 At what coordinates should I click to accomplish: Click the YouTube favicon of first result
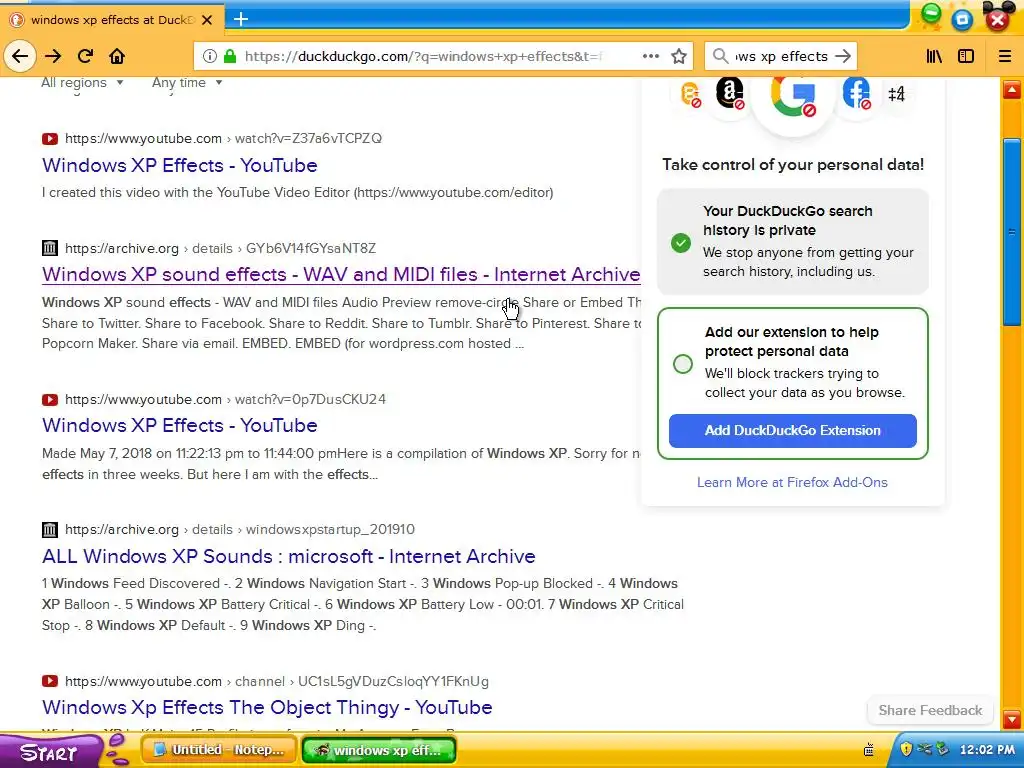click(x=50, y=138)
